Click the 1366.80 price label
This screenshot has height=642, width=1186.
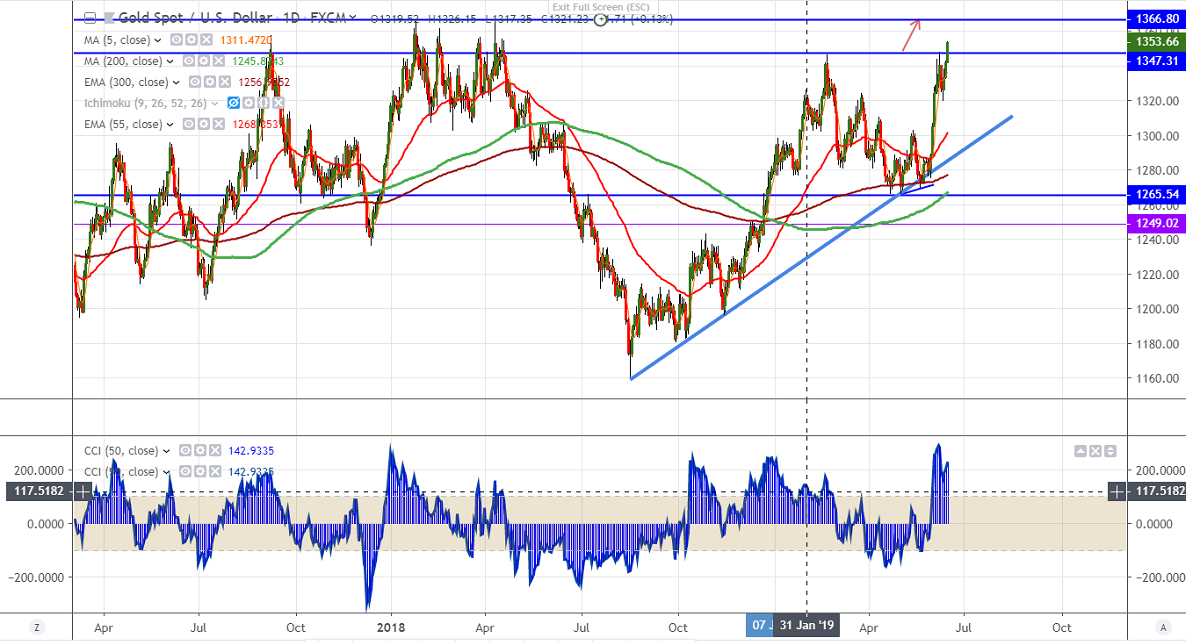coord(1157,19)
